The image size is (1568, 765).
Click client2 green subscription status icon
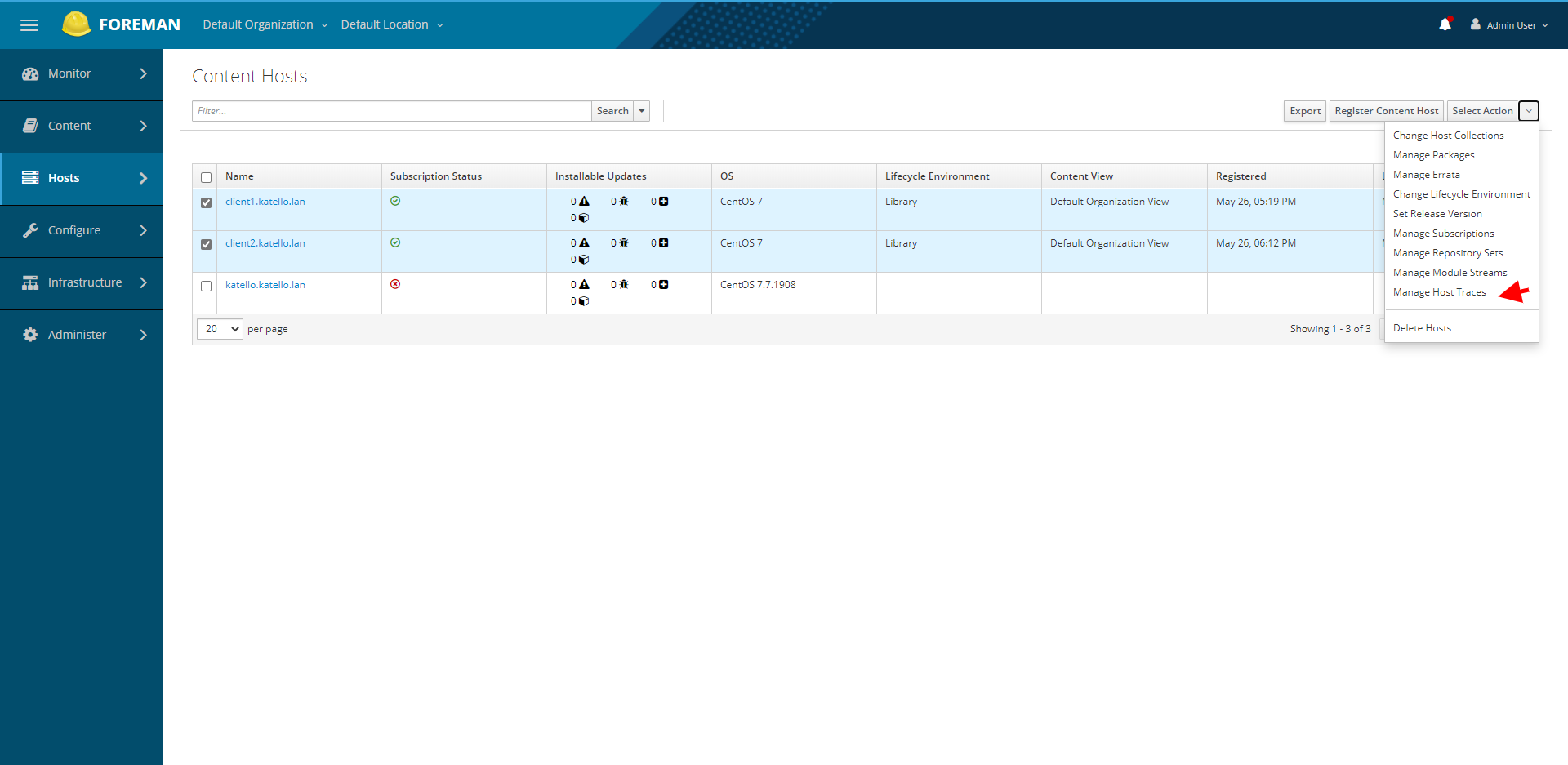[x=395, y=242]
